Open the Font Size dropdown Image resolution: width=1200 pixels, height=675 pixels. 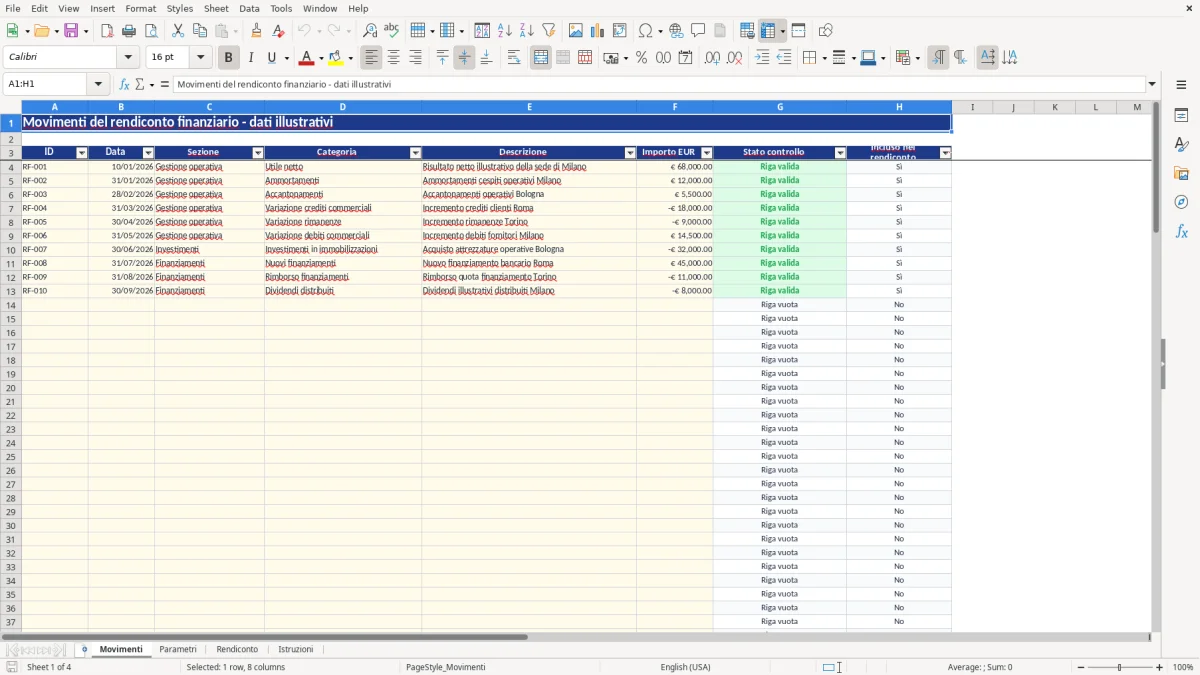[200, 58]
